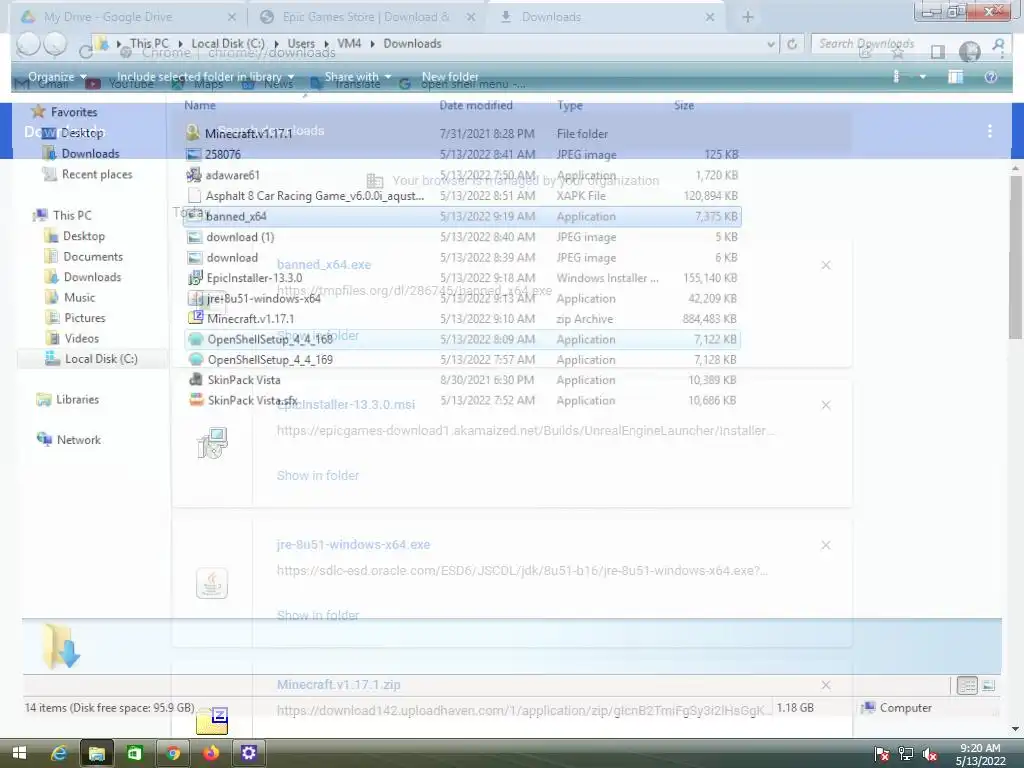Open a new Chrome tab

(748, 17)
